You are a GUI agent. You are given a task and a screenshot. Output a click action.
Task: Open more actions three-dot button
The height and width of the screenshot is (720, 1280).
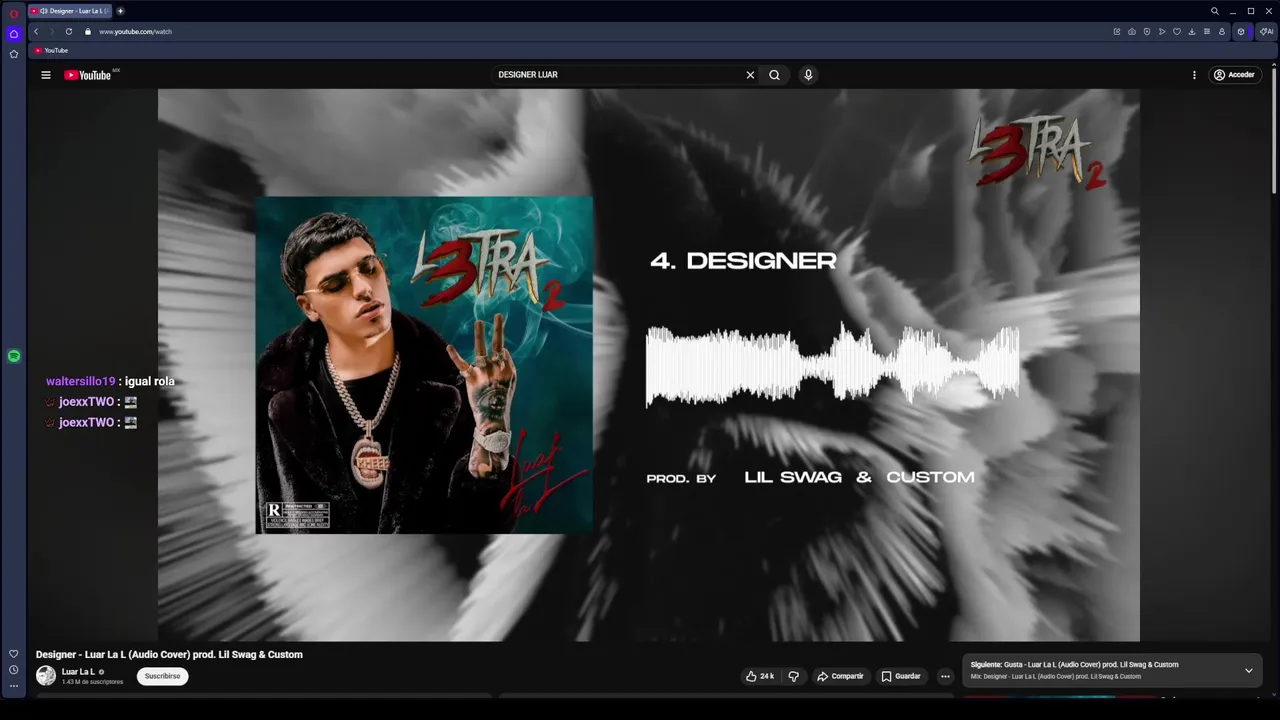tap(945, 676)
